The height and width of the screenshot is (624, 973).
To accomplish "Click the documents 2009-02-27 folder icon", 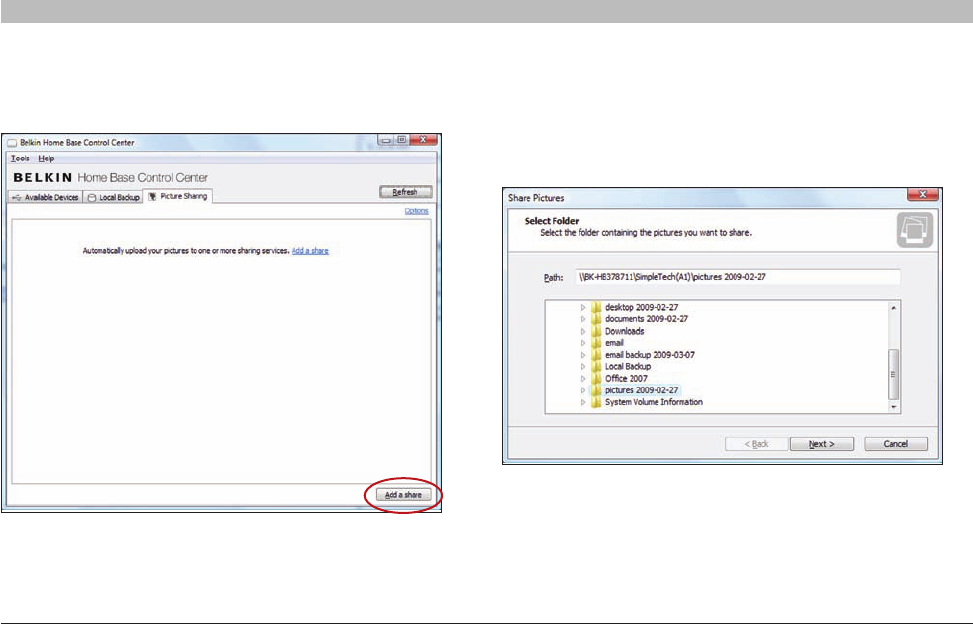I will 596,319.
